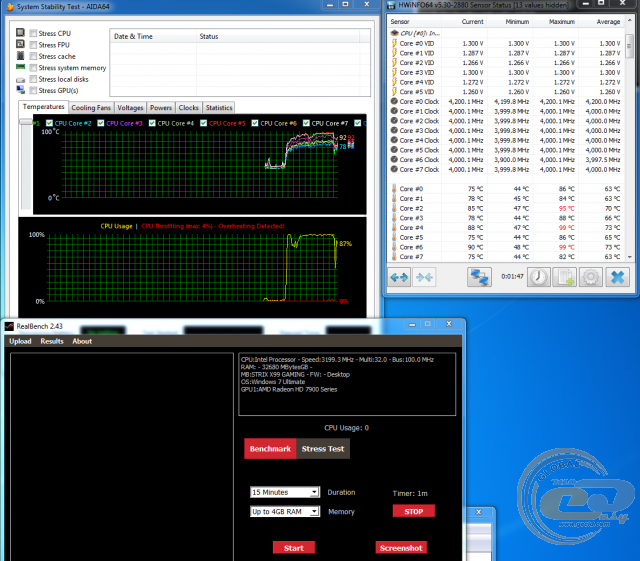
Task: Close sensors with blue X icon
Action: pyautogui.click(x=618, y=277)
